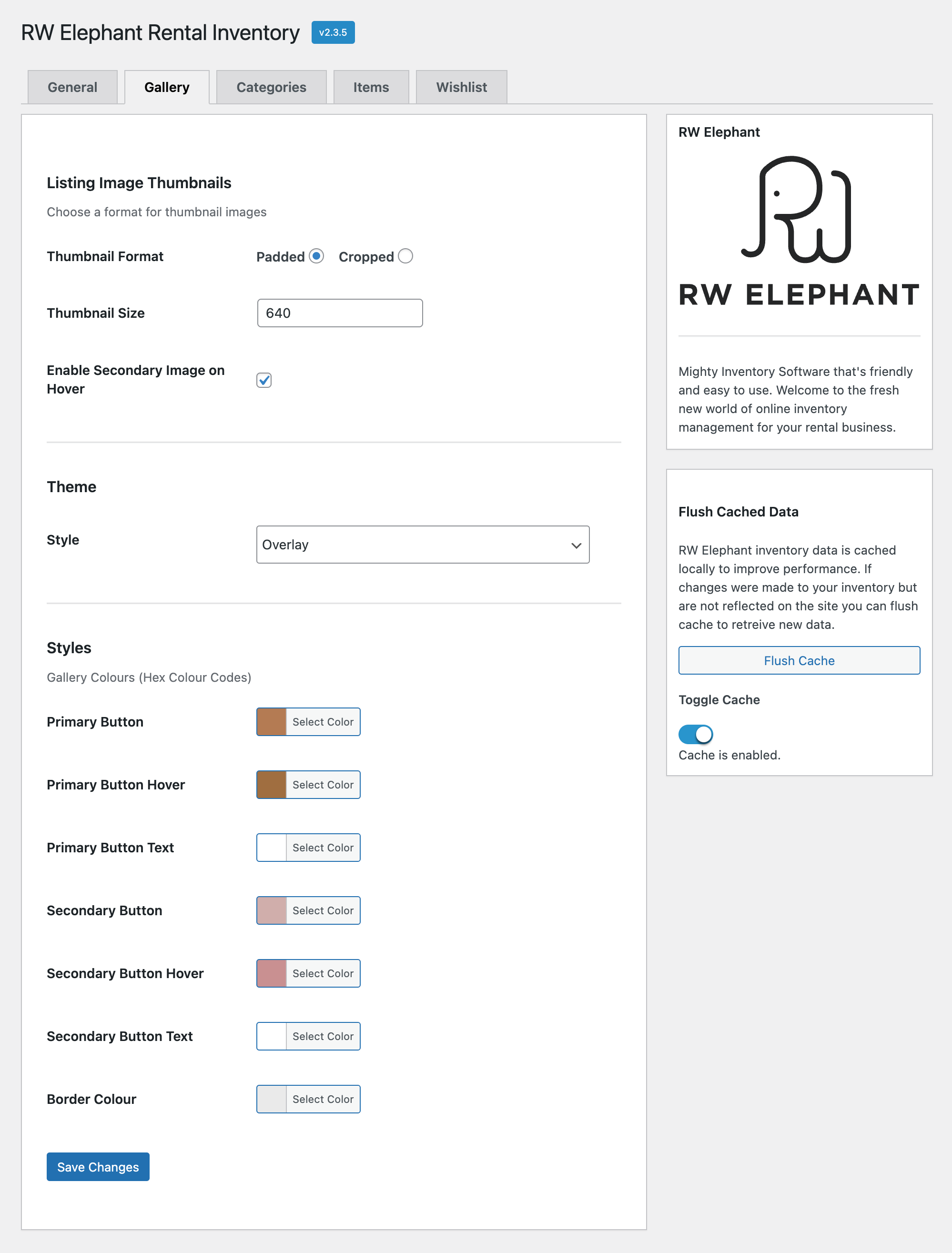
Task: Click the RW Elephant Rental Inventory title
Action: [x=161, y=33]
